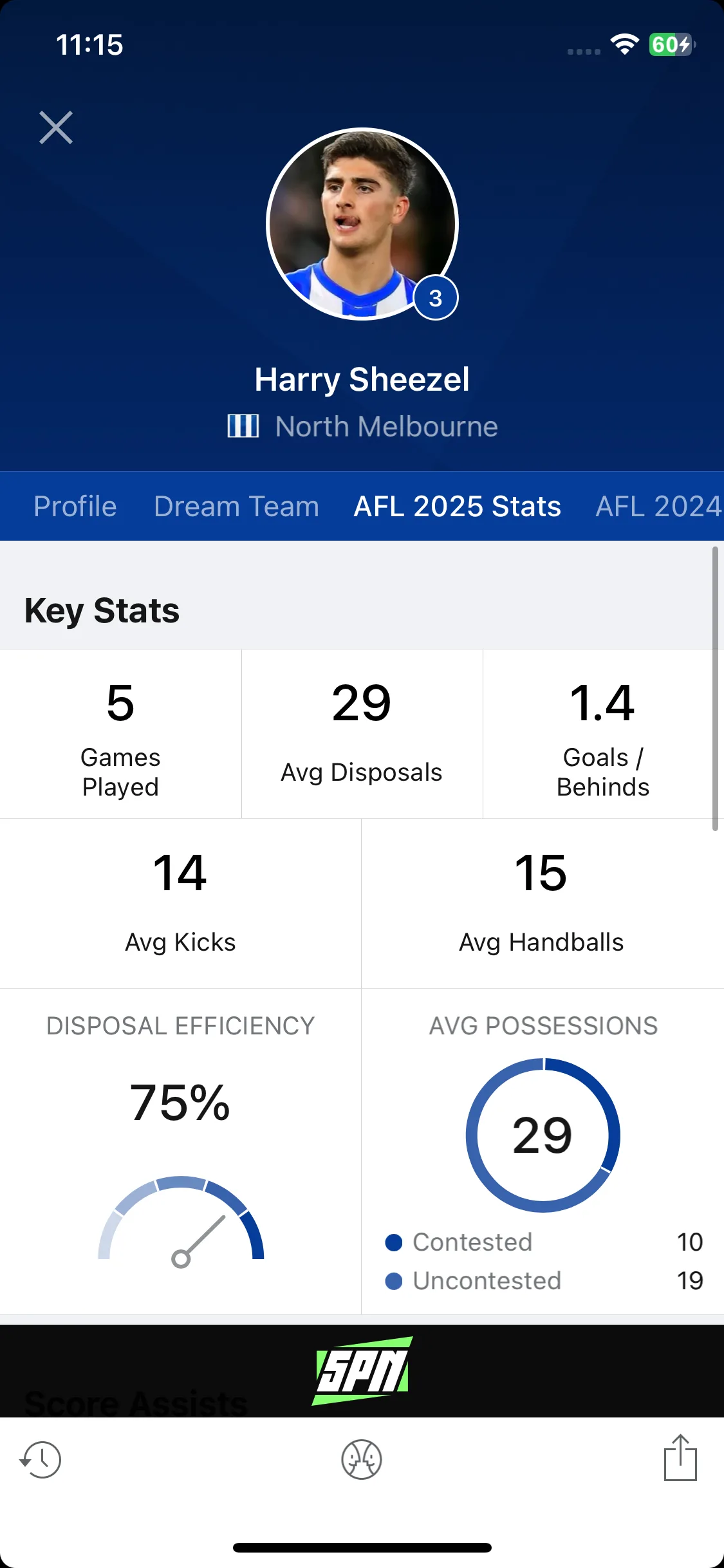
Task: Select the AFL 2025 Stats tab
Action: click(458, 506)
